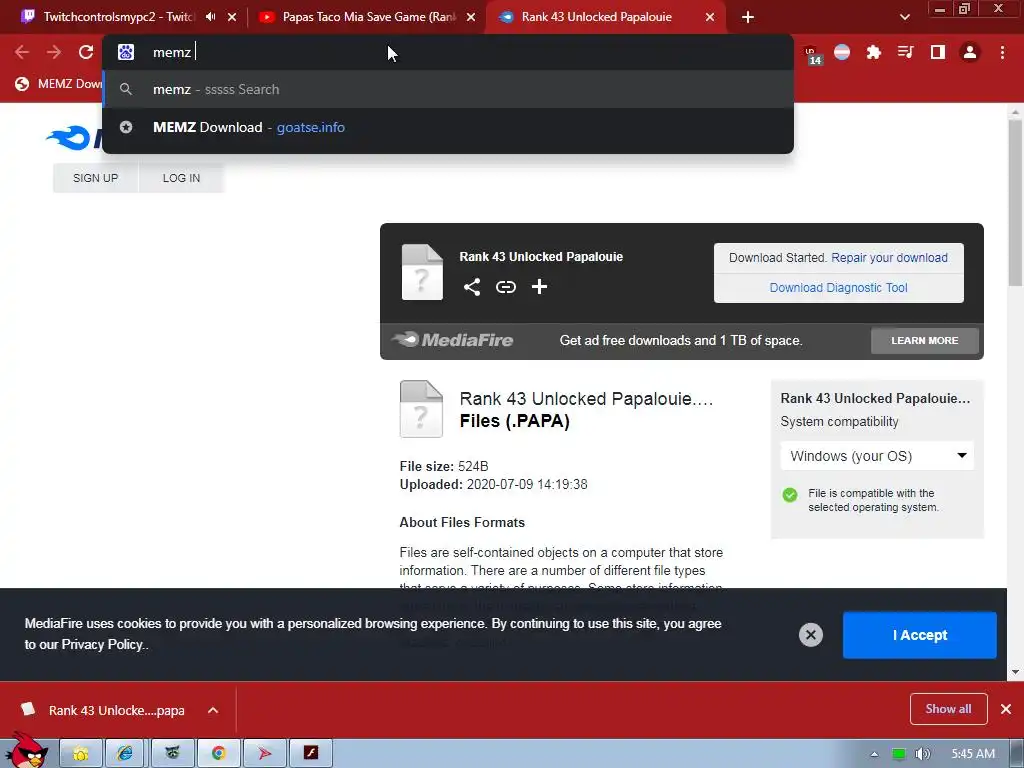Screen dimensions: 1024x768
Task: Open the Flash taskbar icon
Action: pos(311,753)
